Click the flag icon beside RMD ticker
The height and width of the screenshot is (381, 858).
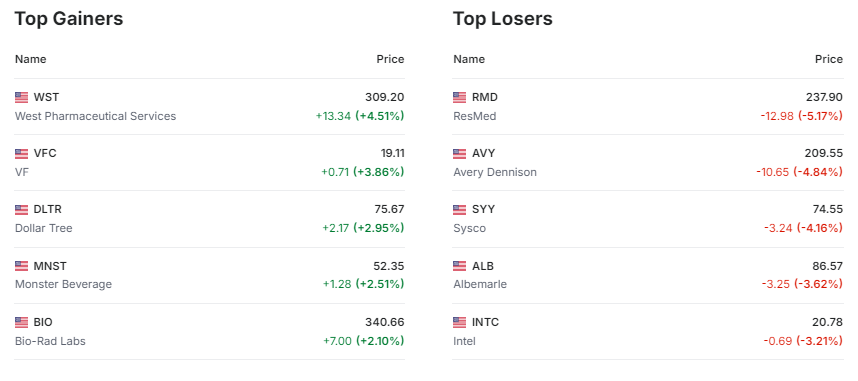click(460, 97)
